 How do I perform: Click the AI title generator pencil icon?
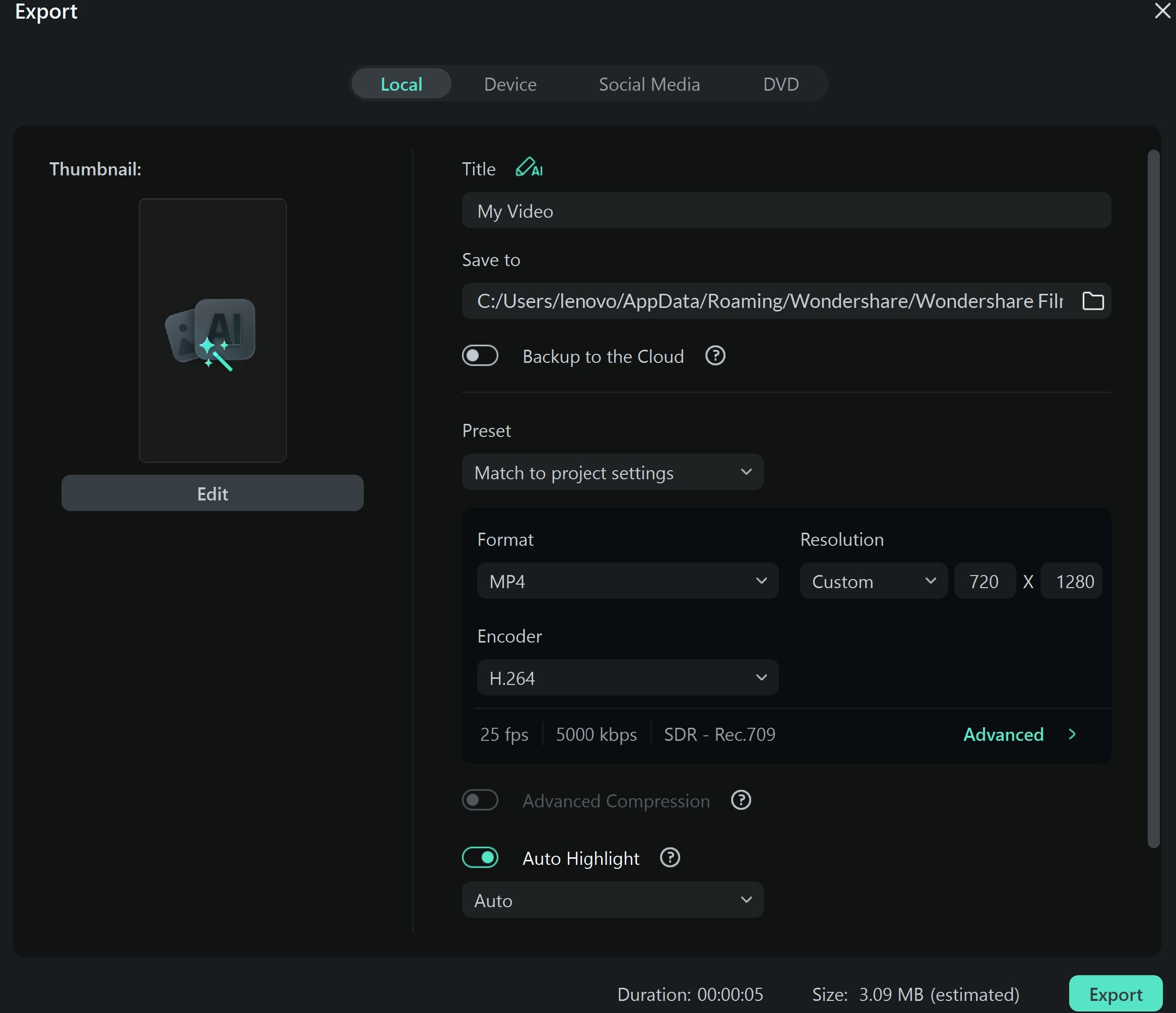pos(529,167)
